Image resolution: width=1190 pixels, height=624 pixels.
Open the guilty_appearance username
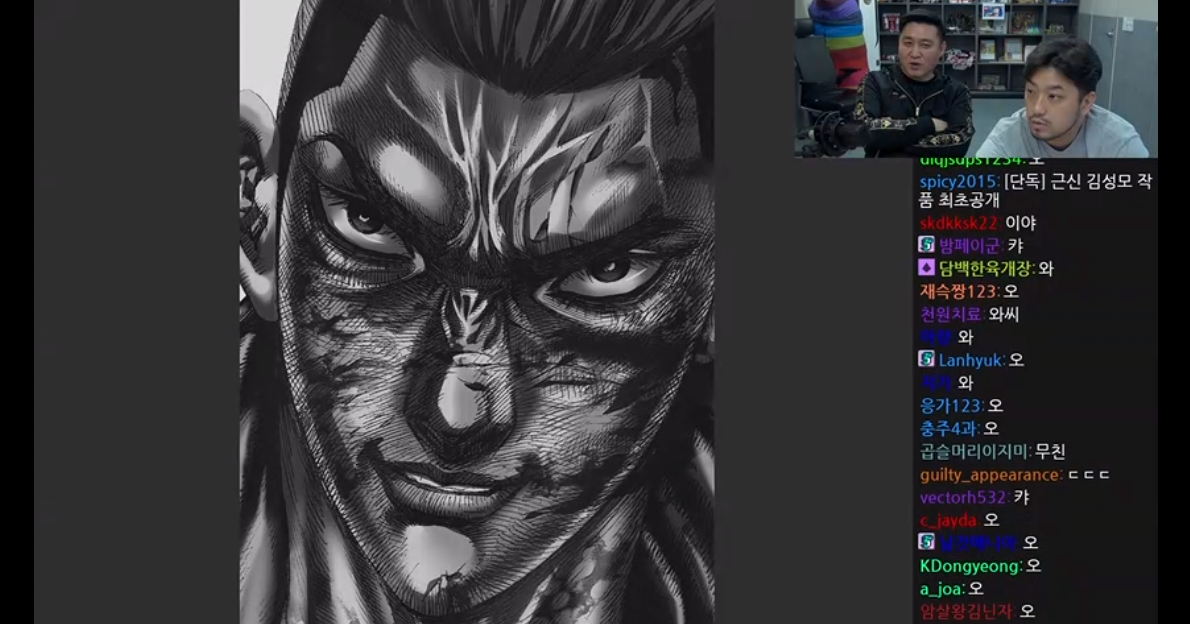(x=989, y=475)
